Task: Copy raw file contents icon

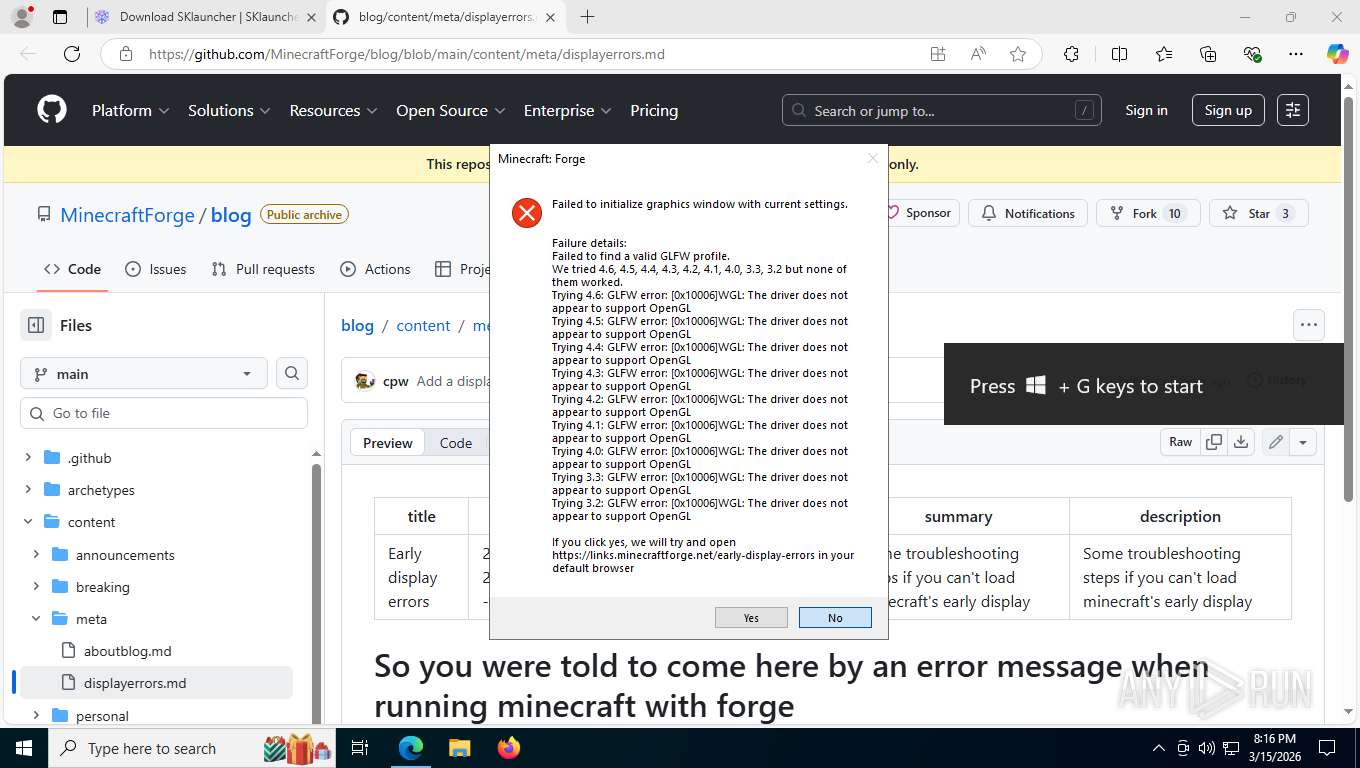Action: (x=1214, y=442)
